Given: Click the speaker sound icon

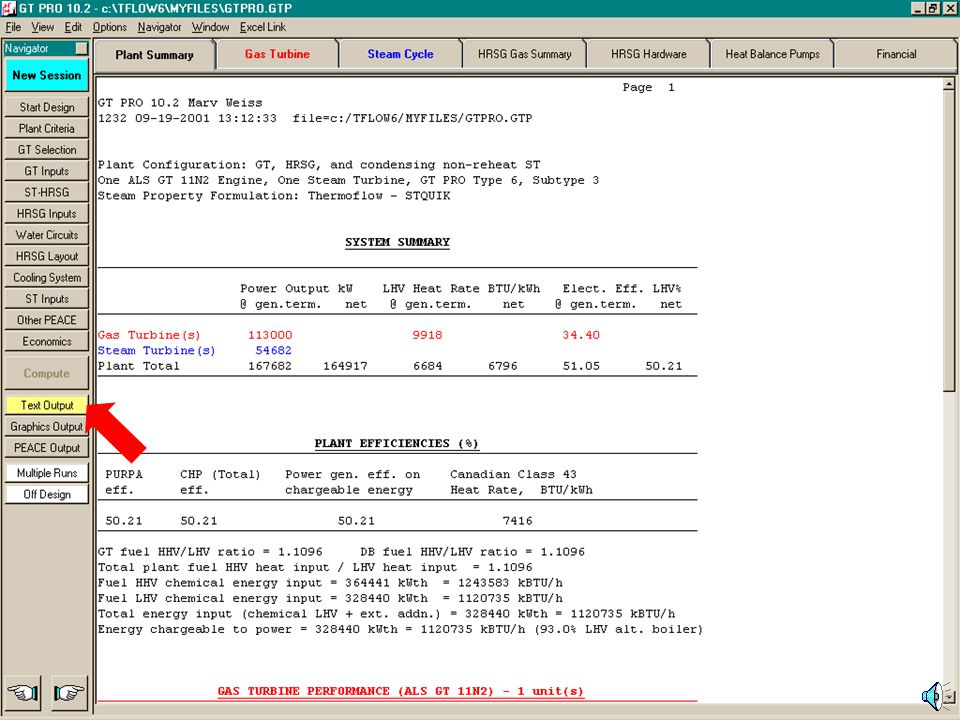Looking at the screenshot, I should pyautogui.click(x=932, y=697).
